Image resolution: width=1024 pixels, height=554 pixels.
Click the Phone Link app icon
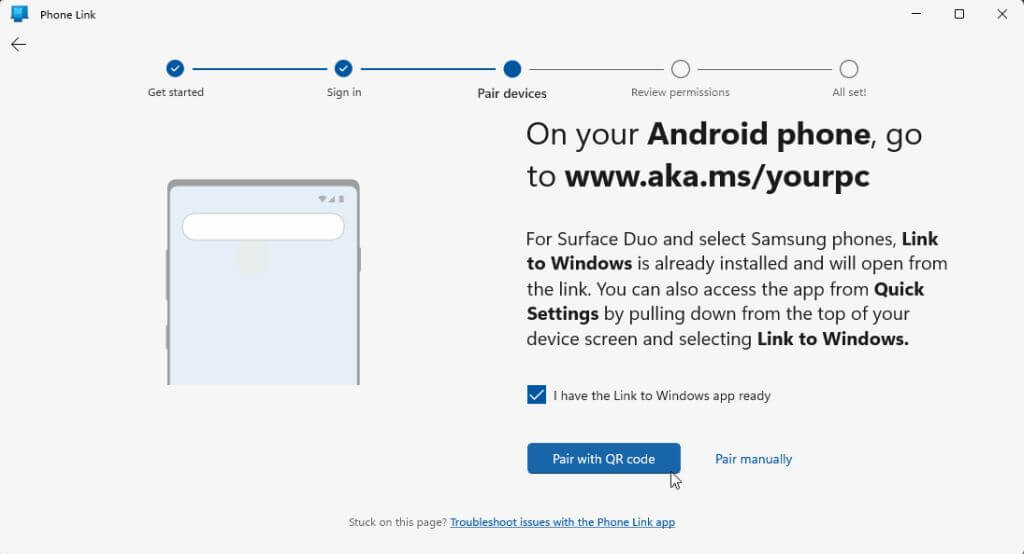pyautogui.click(x=19, y=14)
